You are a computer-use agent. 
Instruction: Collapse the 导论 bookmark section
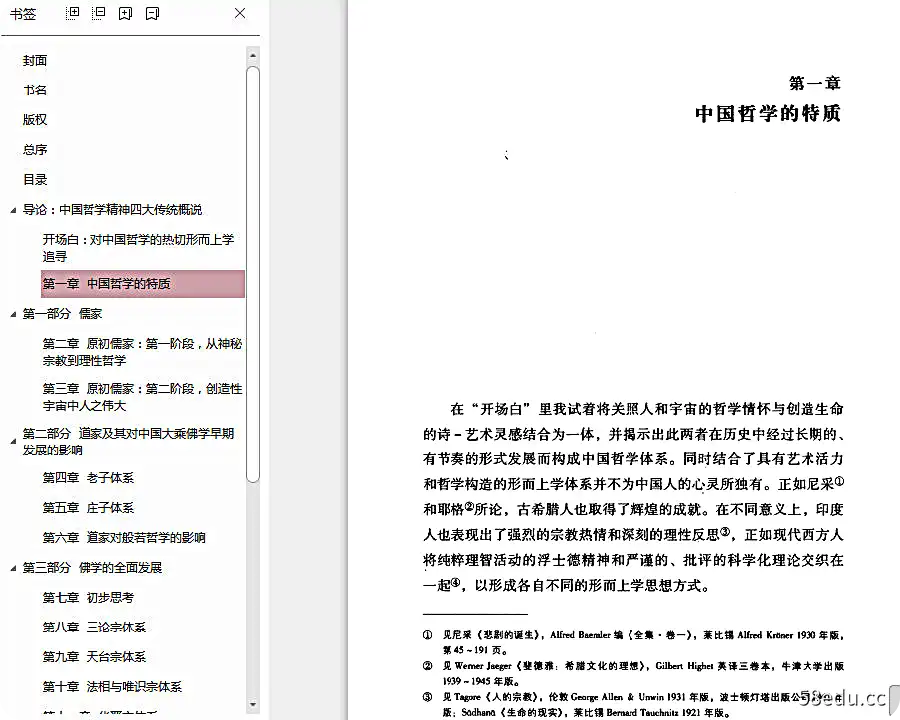[13, 211]
